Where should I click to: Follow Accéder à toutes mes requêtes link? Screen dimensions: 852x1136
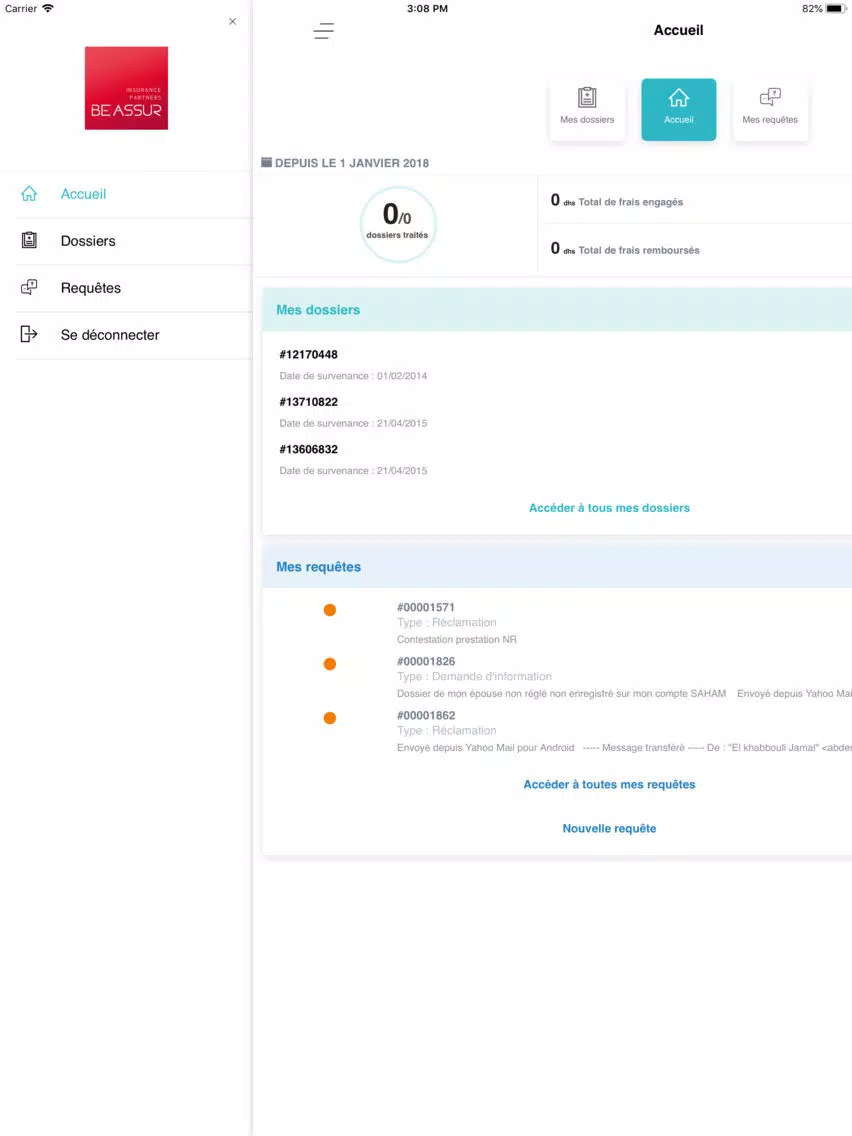(x=609, y=785)
